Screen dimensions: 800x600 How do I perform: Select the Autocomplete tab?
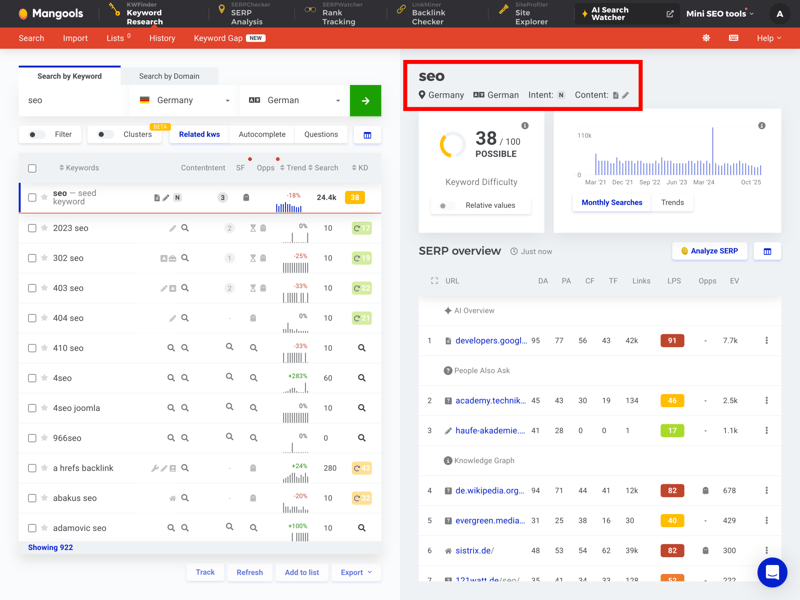262,134
